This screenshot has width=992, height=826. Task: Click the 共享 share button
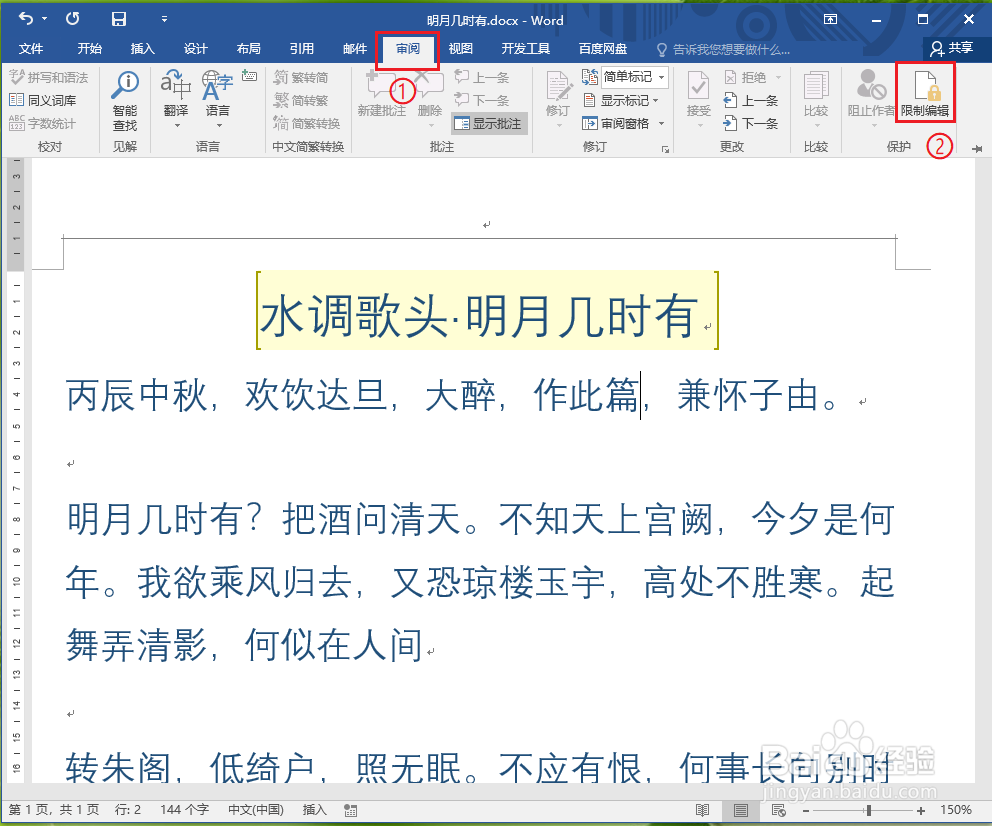[x=957, y=47]
